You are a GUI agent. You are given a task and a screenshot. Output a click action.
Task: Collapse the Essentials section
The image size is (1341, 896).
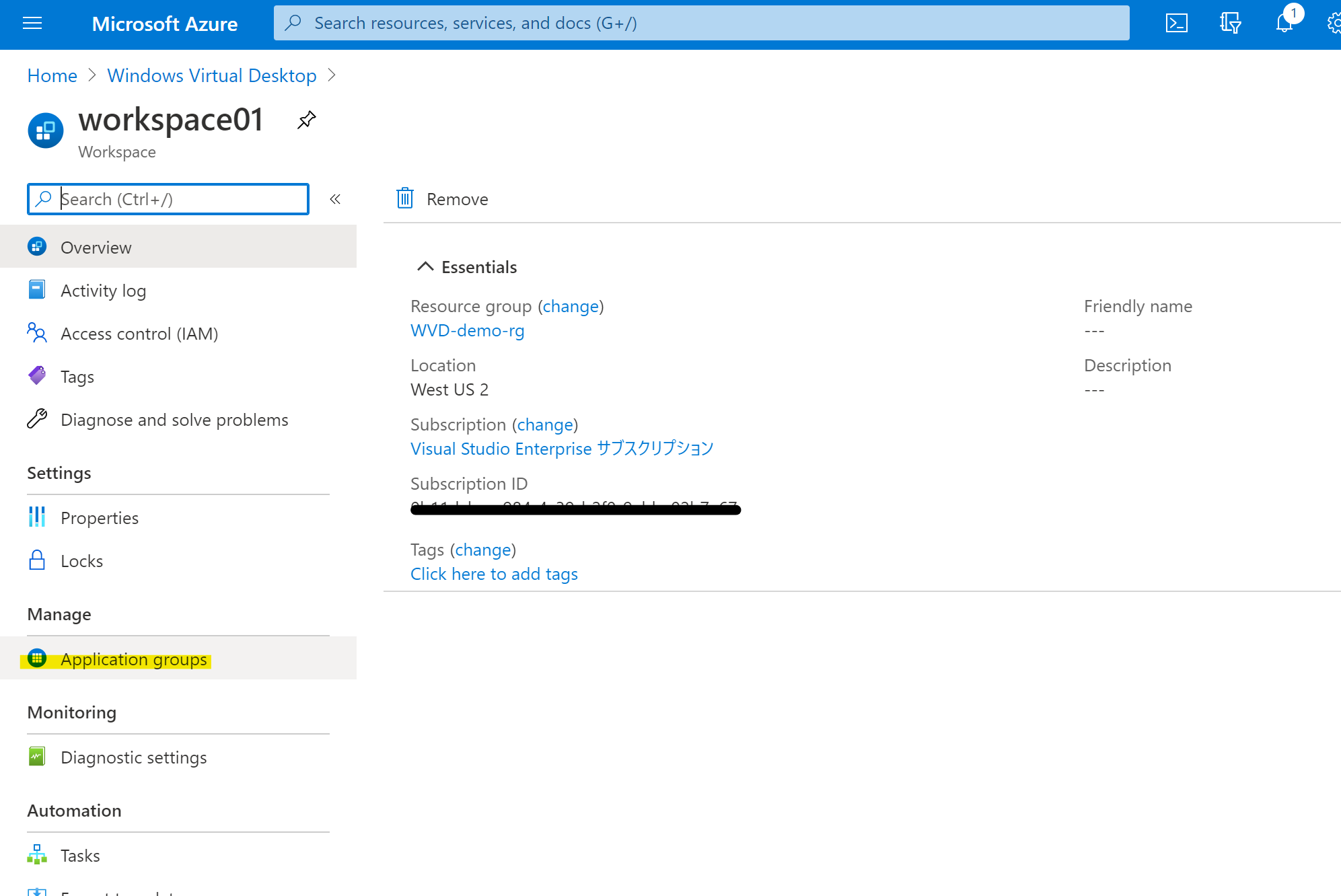[424, 266]
